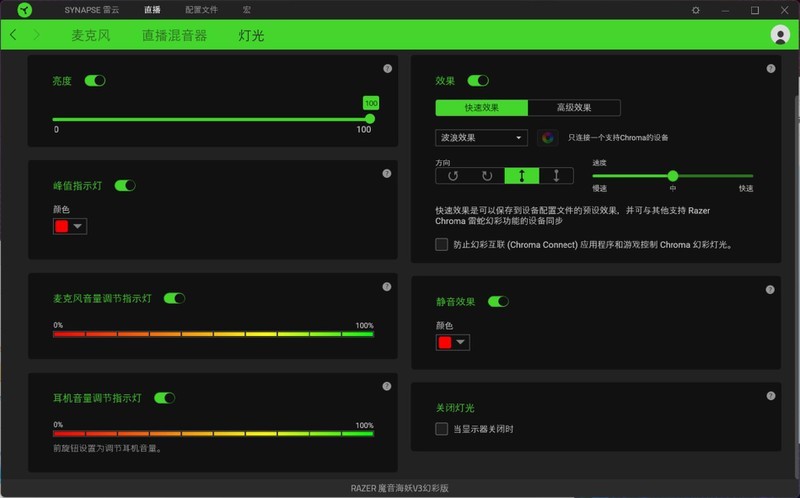
Task: Switch to the SYNAPSE 雷云 menu
Action: [x=92, y=10]
